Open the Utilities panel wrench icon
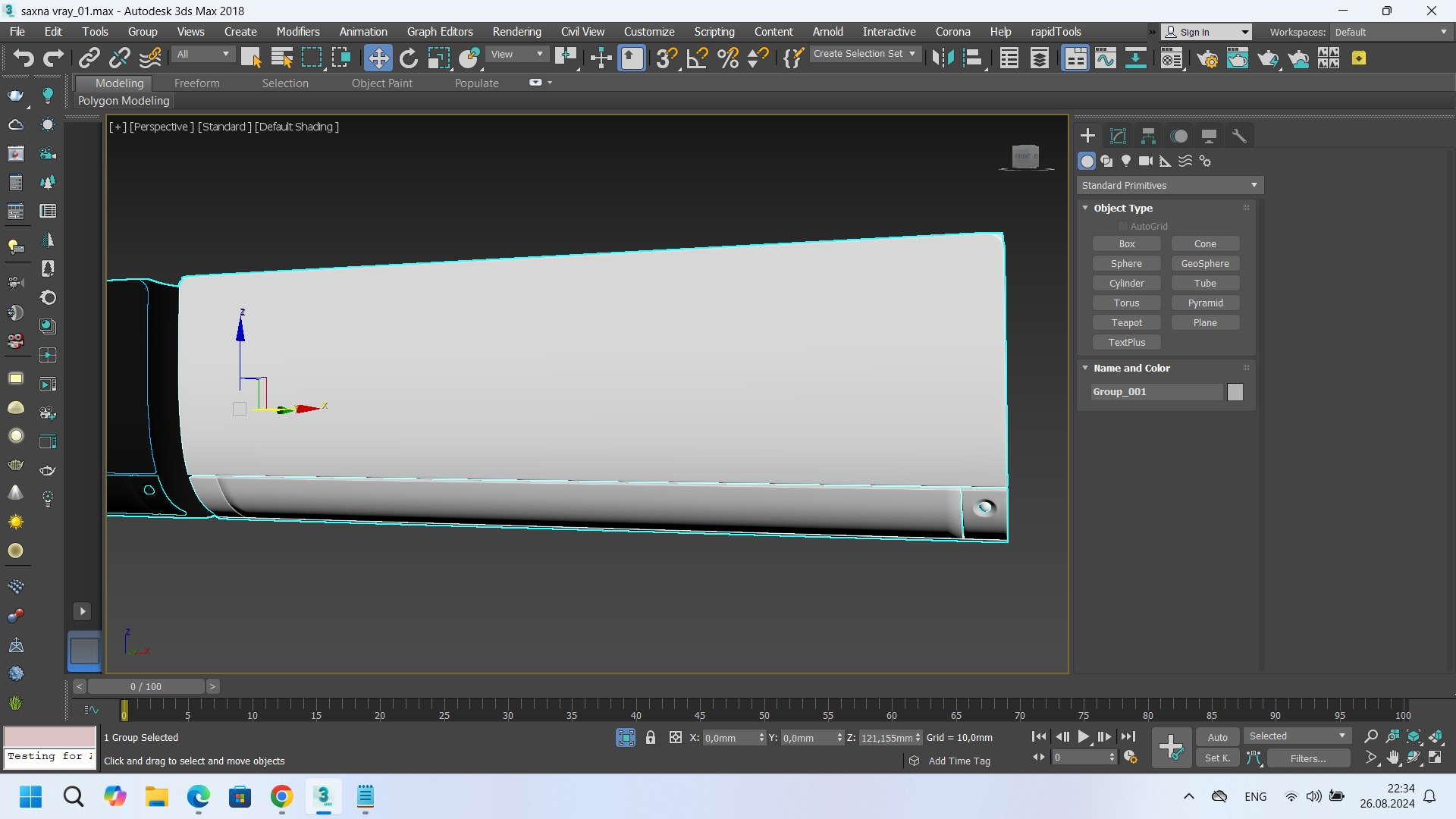This screenshot has height=819, width=1456. click(x=1239, y=136)
